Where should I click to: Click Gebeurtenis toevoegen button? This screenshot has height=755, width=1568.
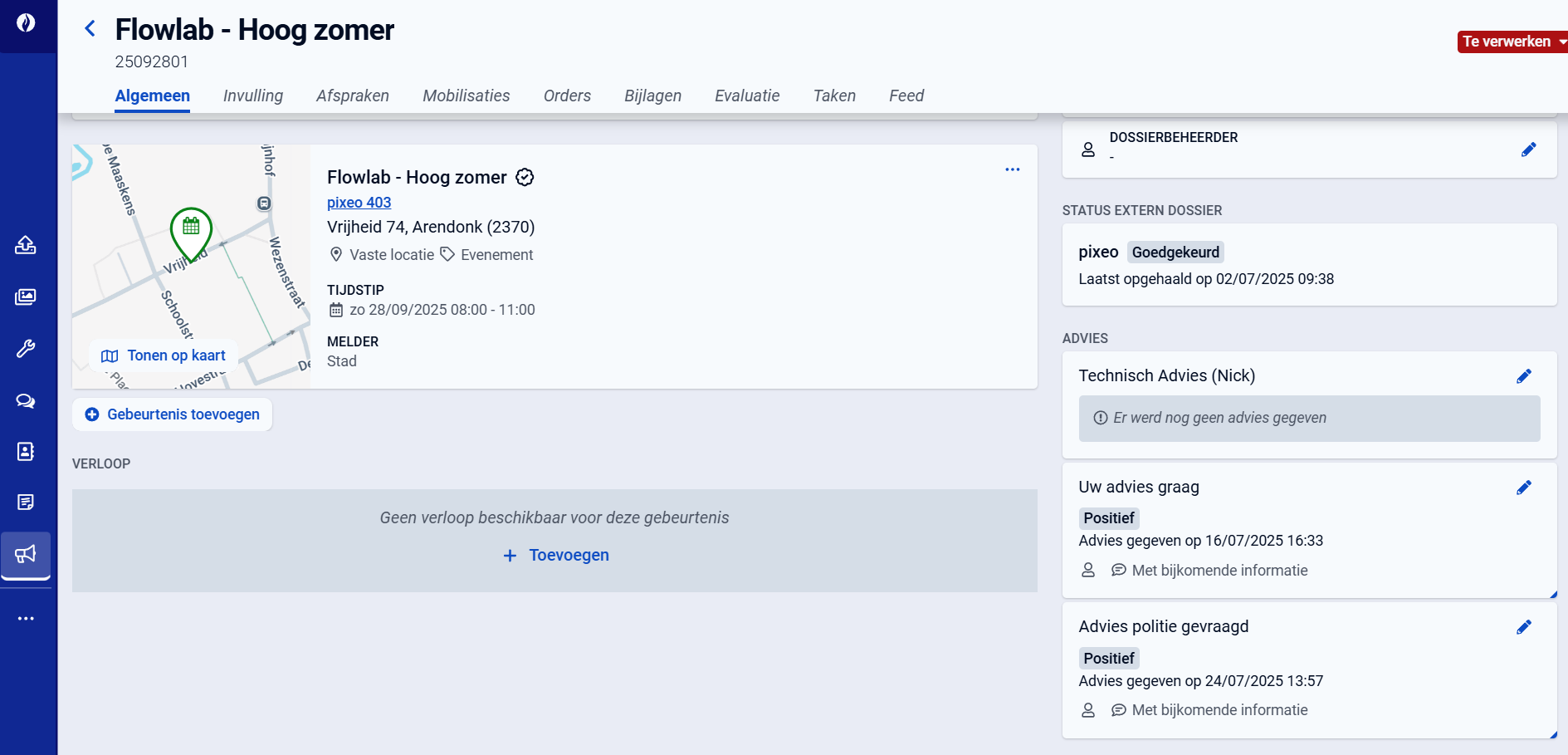click(x=173, y=414)
